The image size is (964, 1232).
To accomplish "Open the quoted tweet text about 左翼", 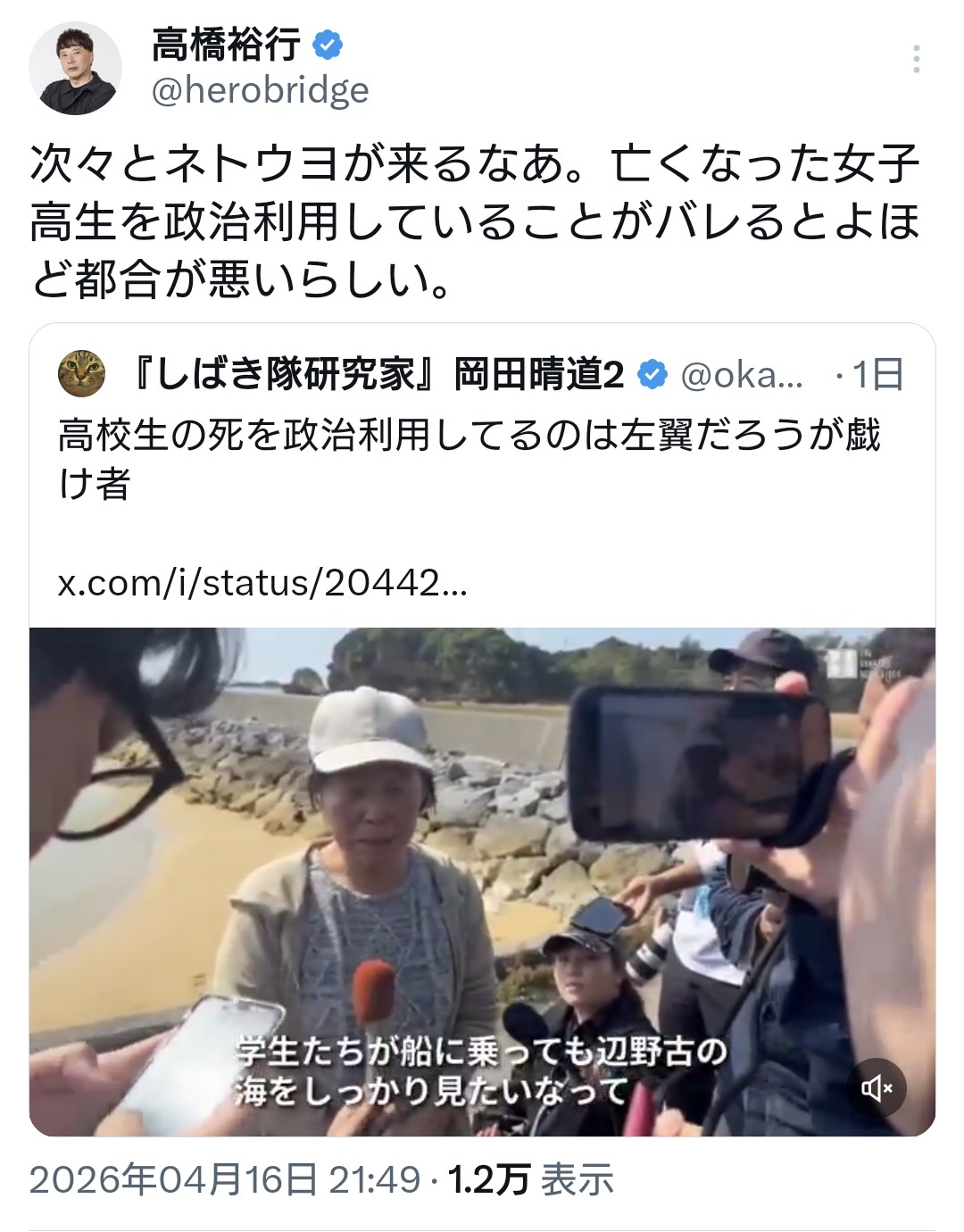I will coord(470,459).
